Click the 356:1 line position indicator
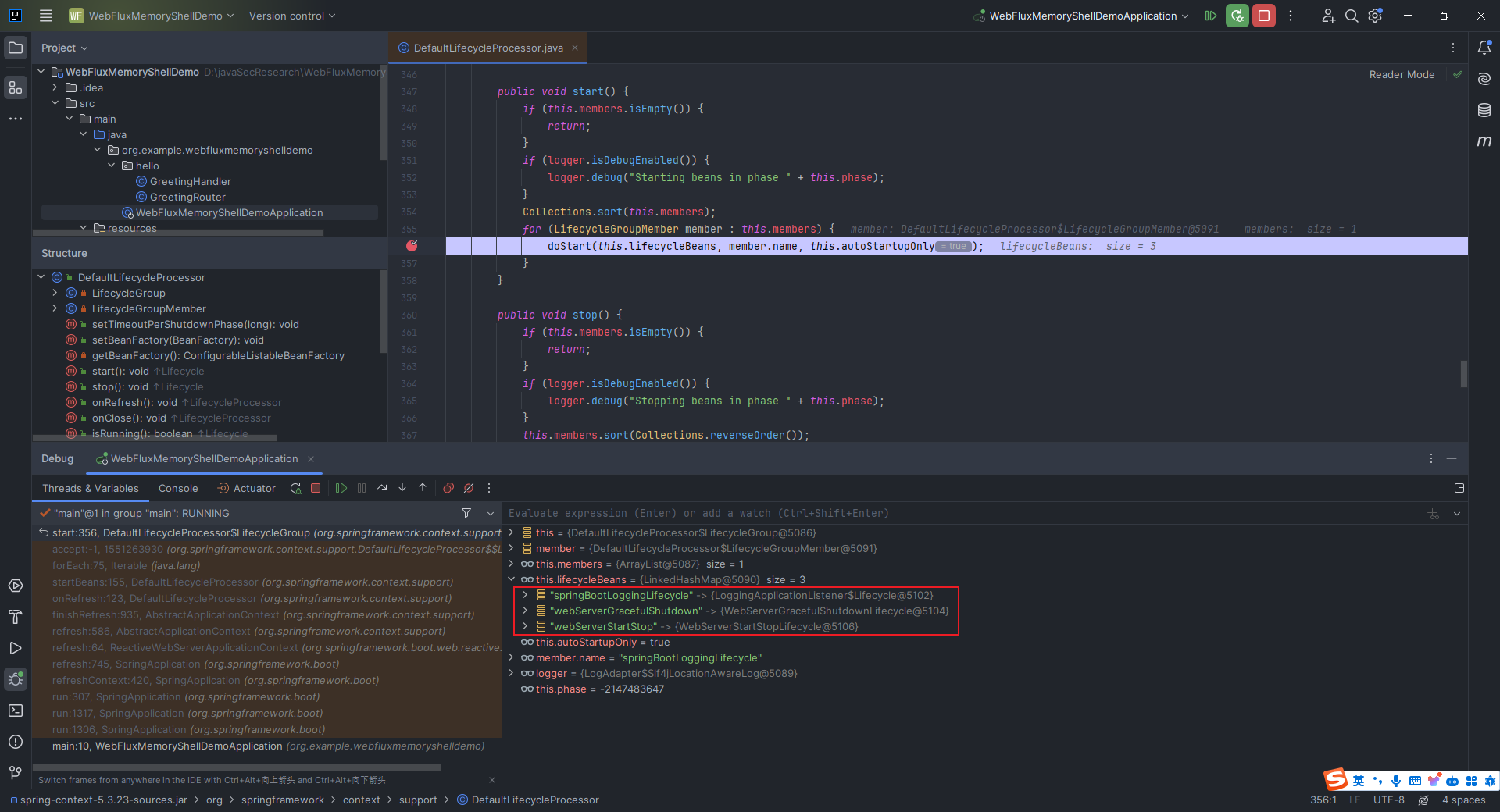 click(1323, 800)
